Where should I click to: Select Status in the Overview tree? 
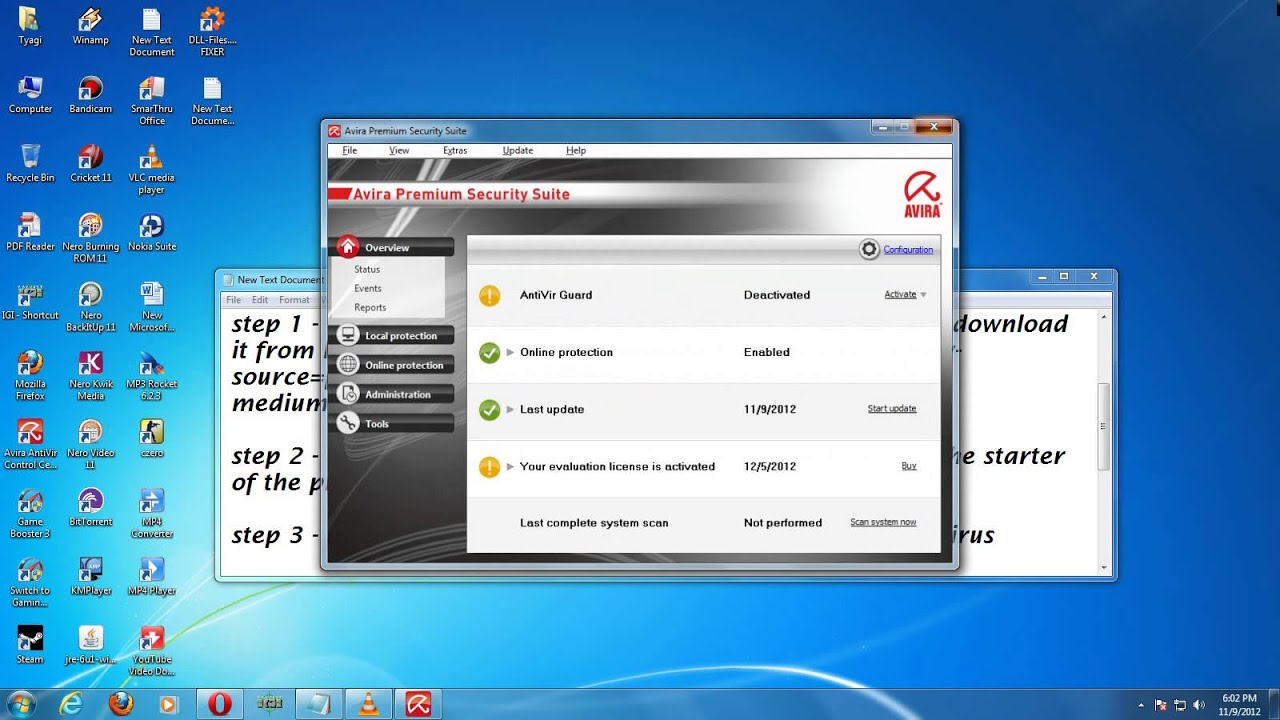367,269
